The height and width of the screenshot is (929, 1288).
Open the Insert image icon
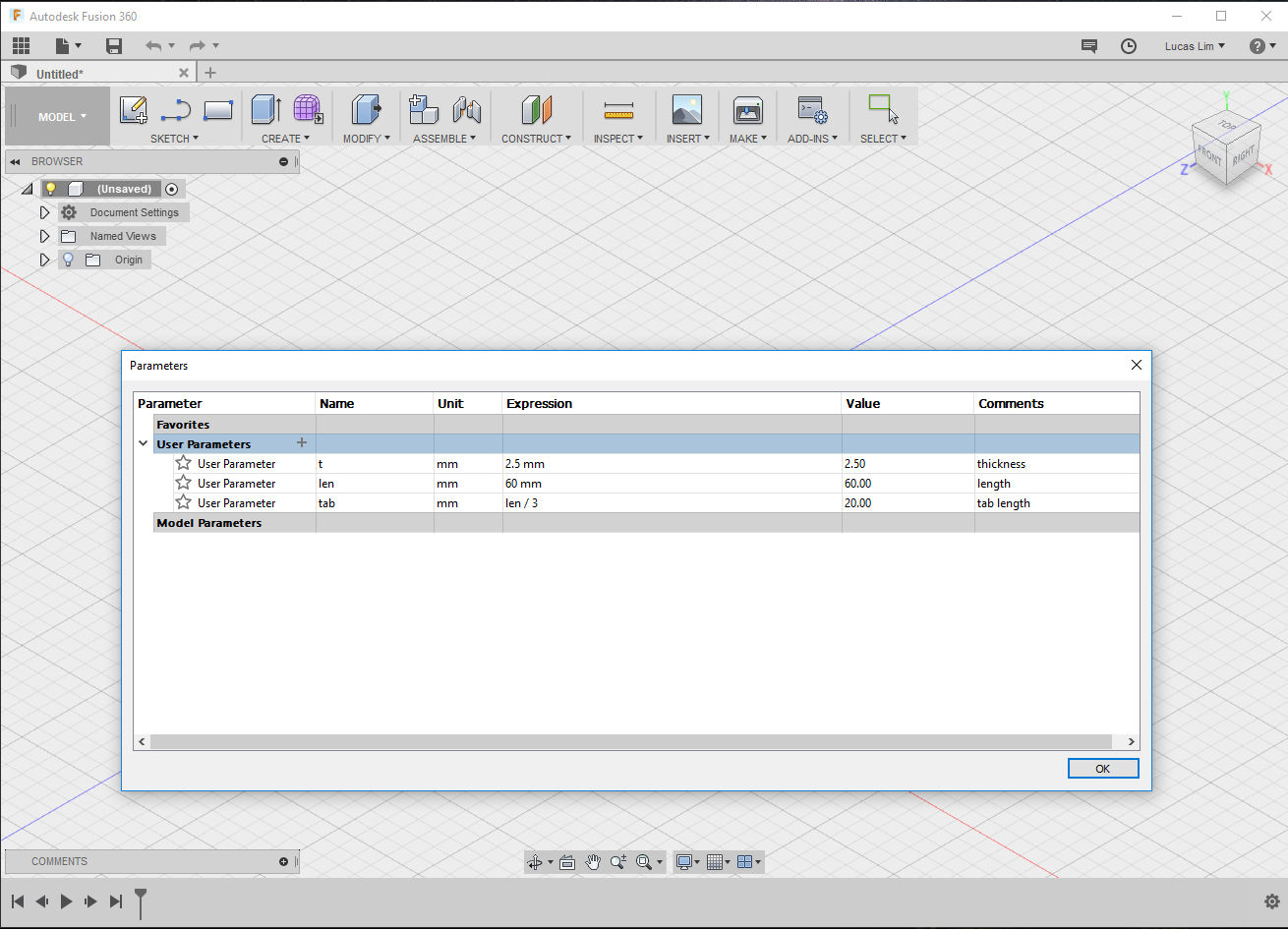(x=687, y=109)
